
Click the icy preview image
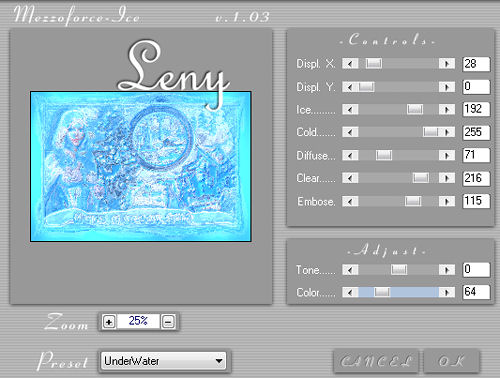141,166
